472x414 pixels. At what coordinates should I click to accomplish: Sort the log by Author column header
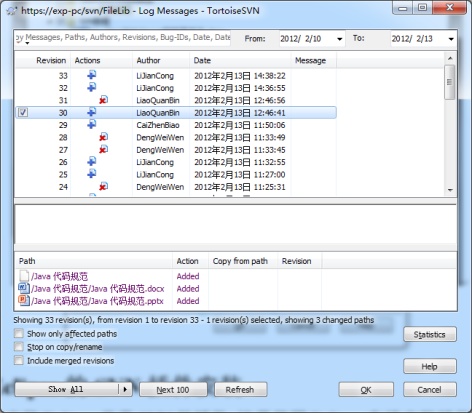point(148,60)
